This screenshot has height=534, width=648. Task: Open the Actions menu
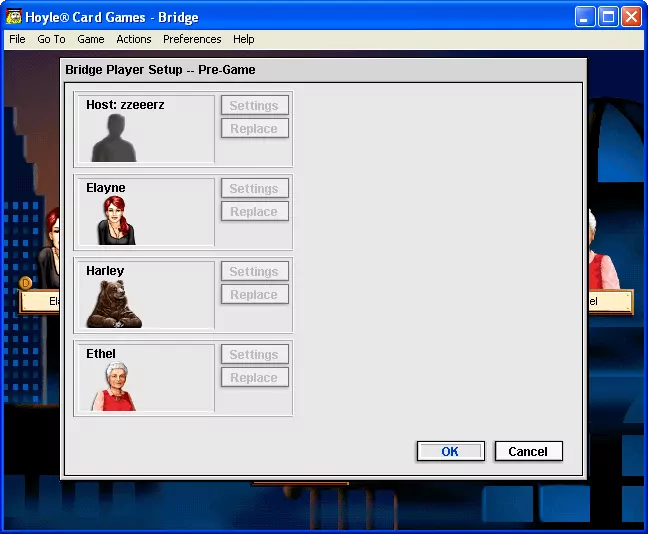coord(134,39)
